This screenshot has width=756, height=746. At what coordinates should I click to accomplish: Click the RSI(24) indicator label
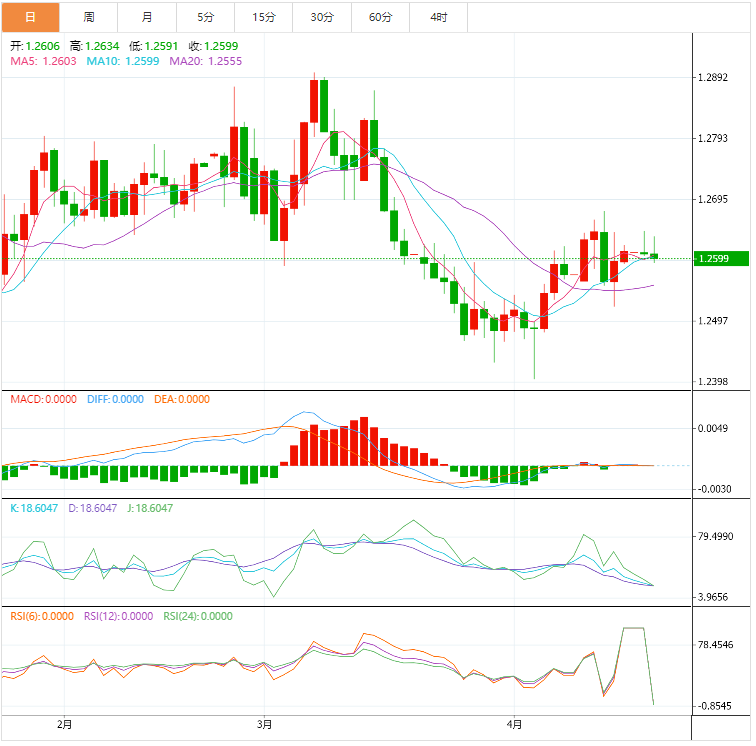click(198, 616)
